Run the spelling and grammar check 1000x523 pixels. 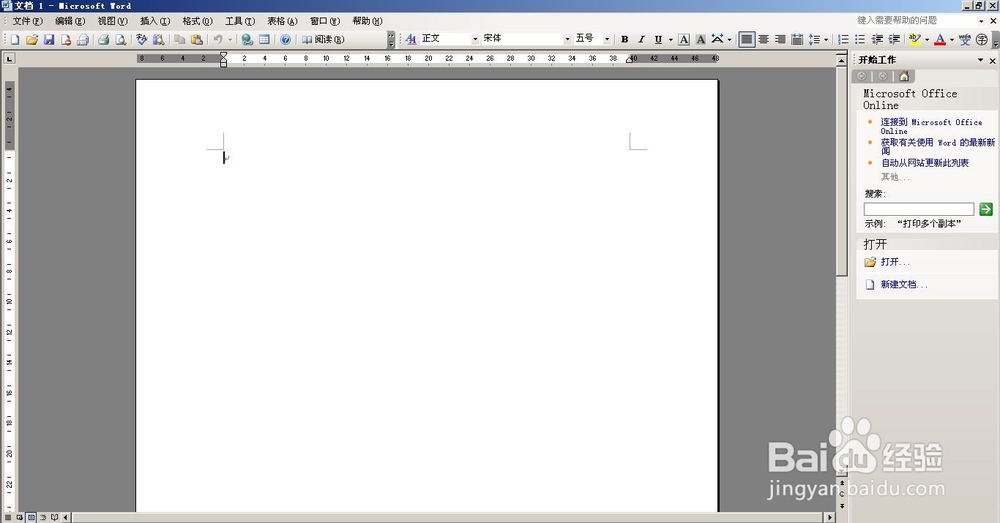coord(142,40)
